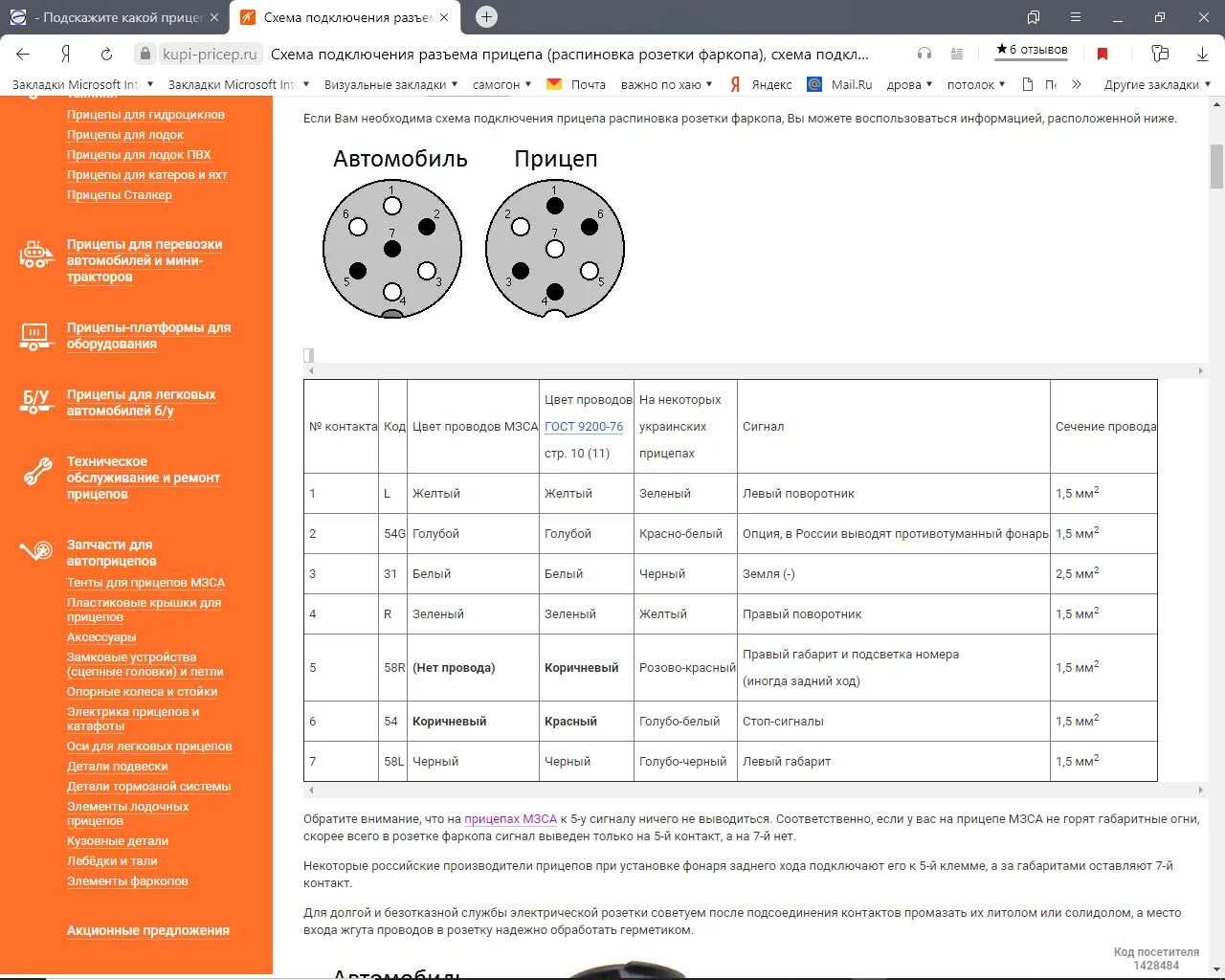The image size is (1225, 980).
Task: Open Аксессуары link
Action: pos(101,637)
